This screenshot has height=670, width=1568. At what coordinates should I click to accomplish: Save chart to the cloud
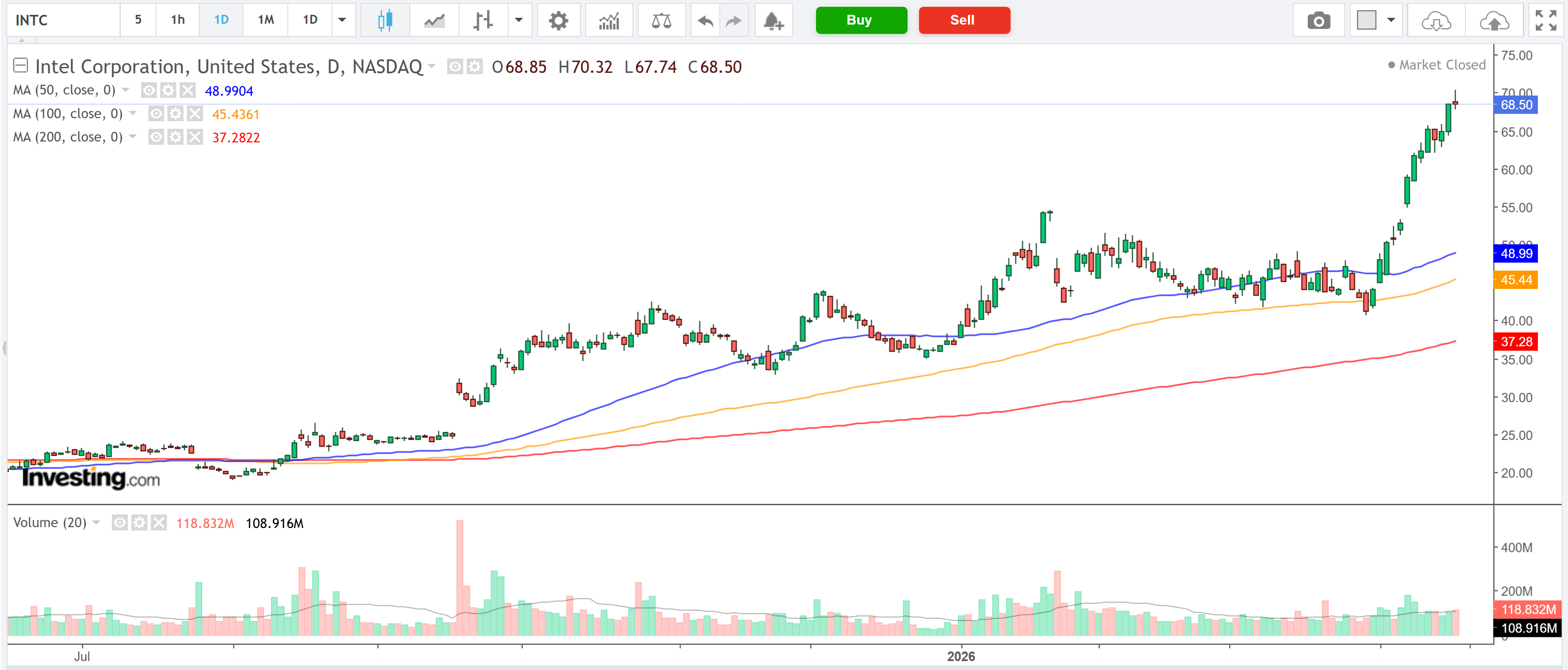[x=1494, y=20]
